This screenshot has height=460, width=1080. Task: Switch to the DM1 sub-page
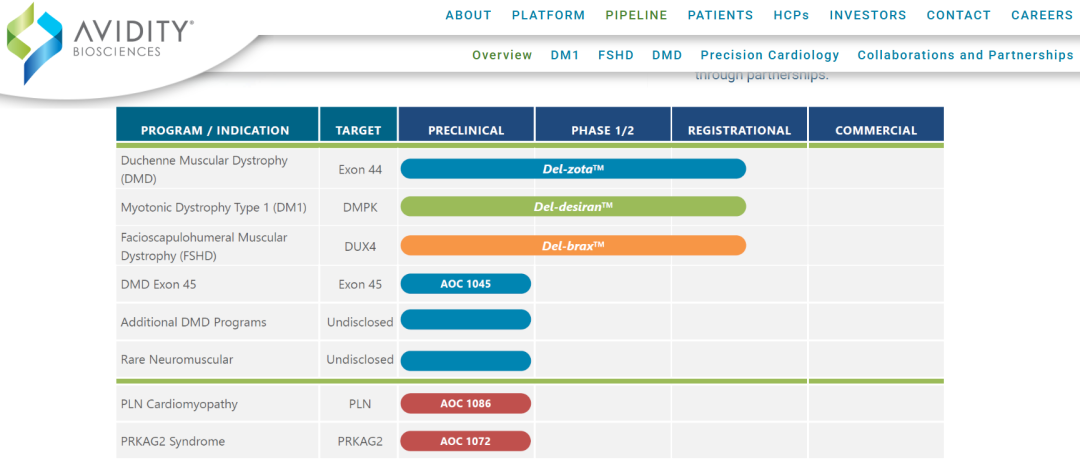[x=565, y=55]
